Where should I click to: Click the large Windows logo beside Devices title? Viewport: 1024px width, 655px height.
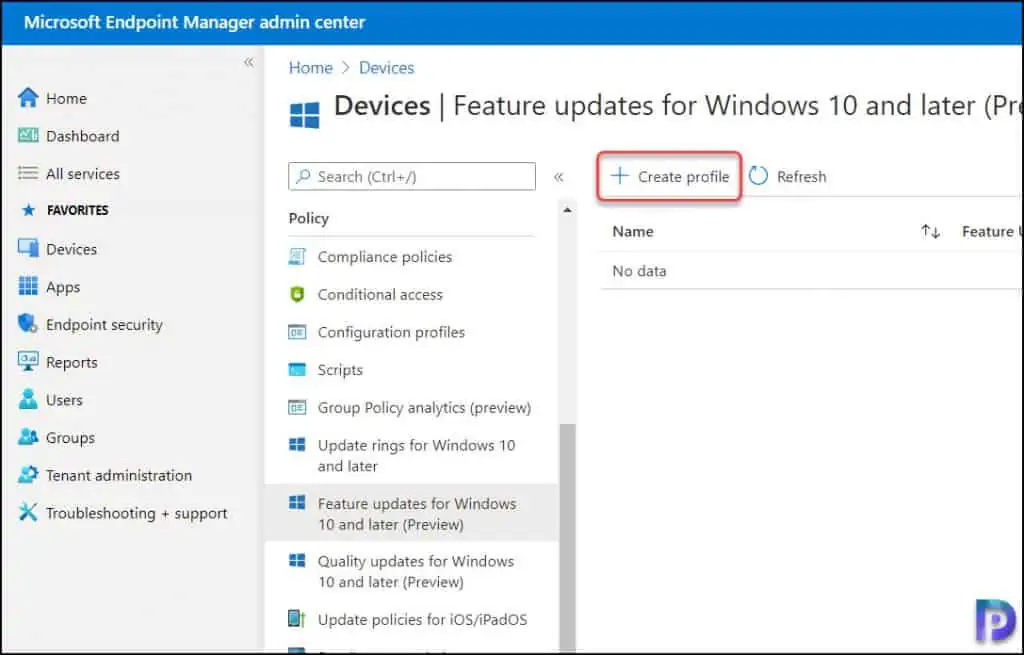coord(305,115)
